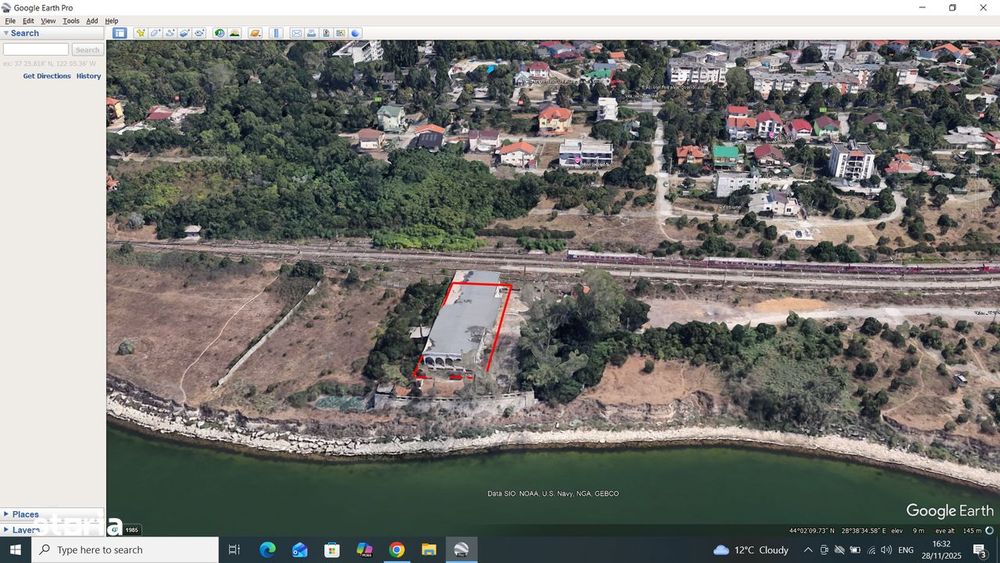The width and height of the screenshot is (1000, 563).
Task: Launch Microsoft Edge from taskbar
Action: (267, 550)
